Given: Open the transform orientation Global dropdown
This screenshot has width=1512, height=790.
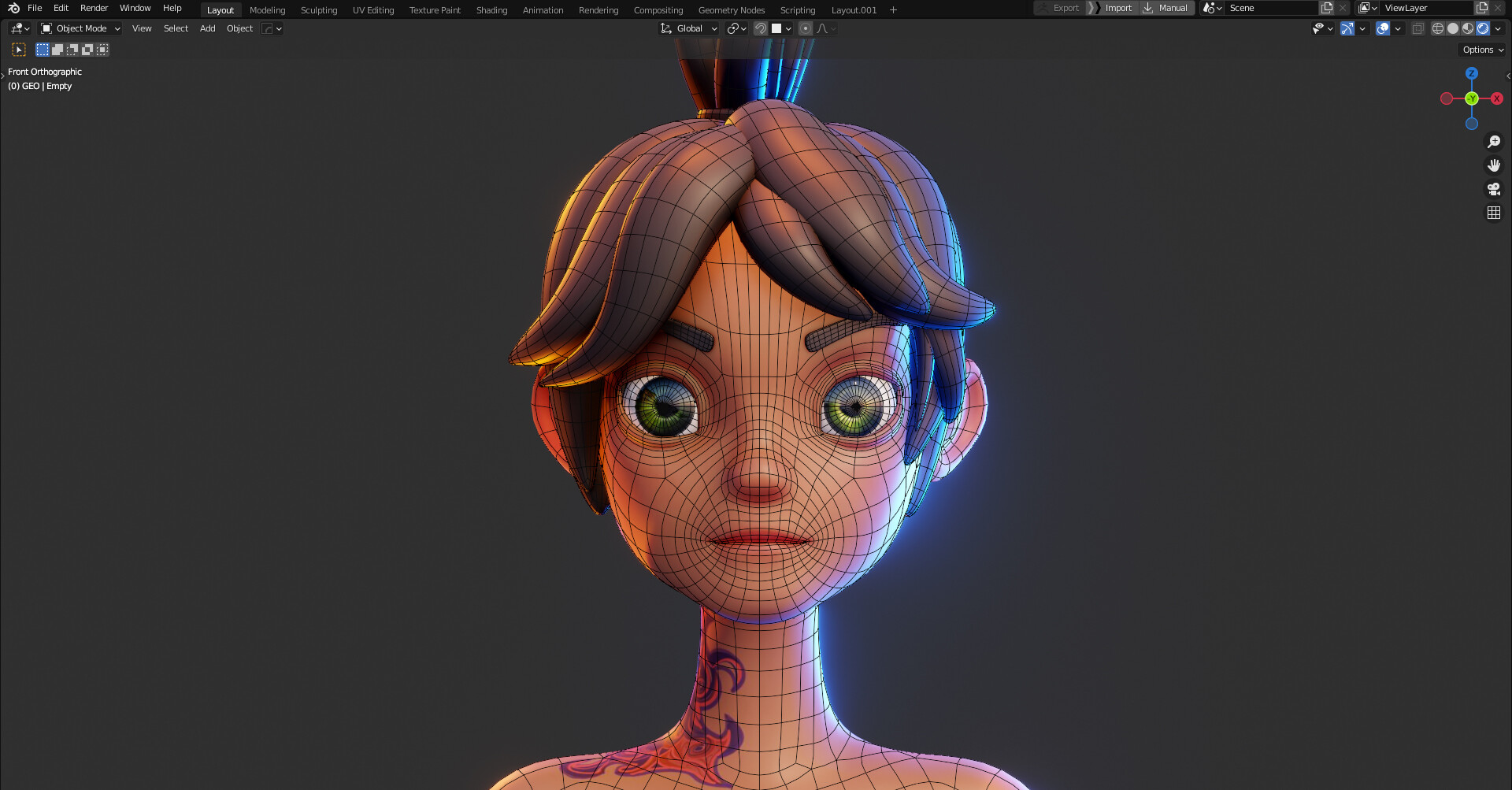Looking at the screenshot, I should point(688,28).
